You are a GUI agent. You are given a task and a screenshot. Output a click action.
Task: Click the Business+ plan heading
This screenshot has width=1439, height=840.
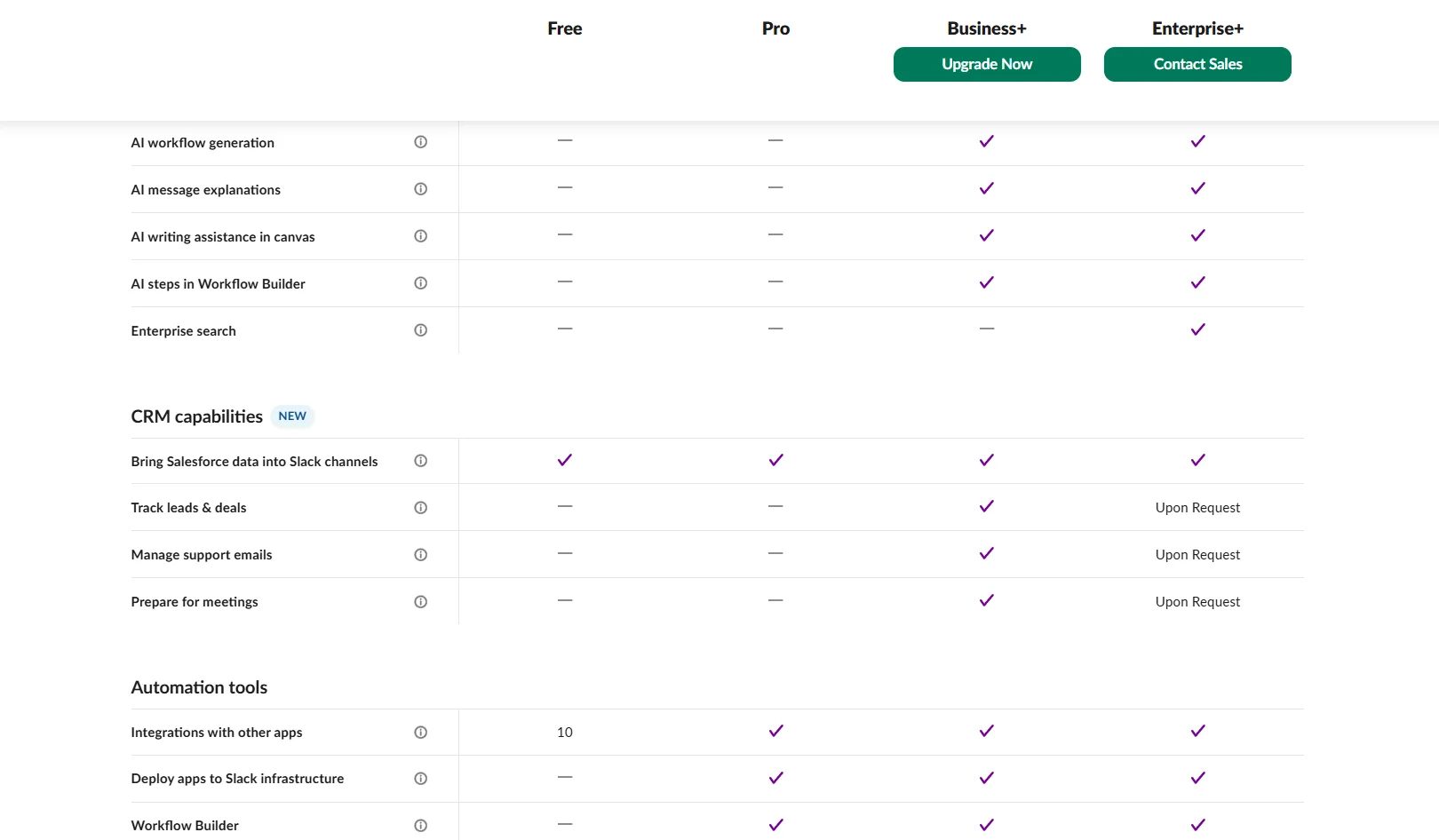click(x=987, y=28)
